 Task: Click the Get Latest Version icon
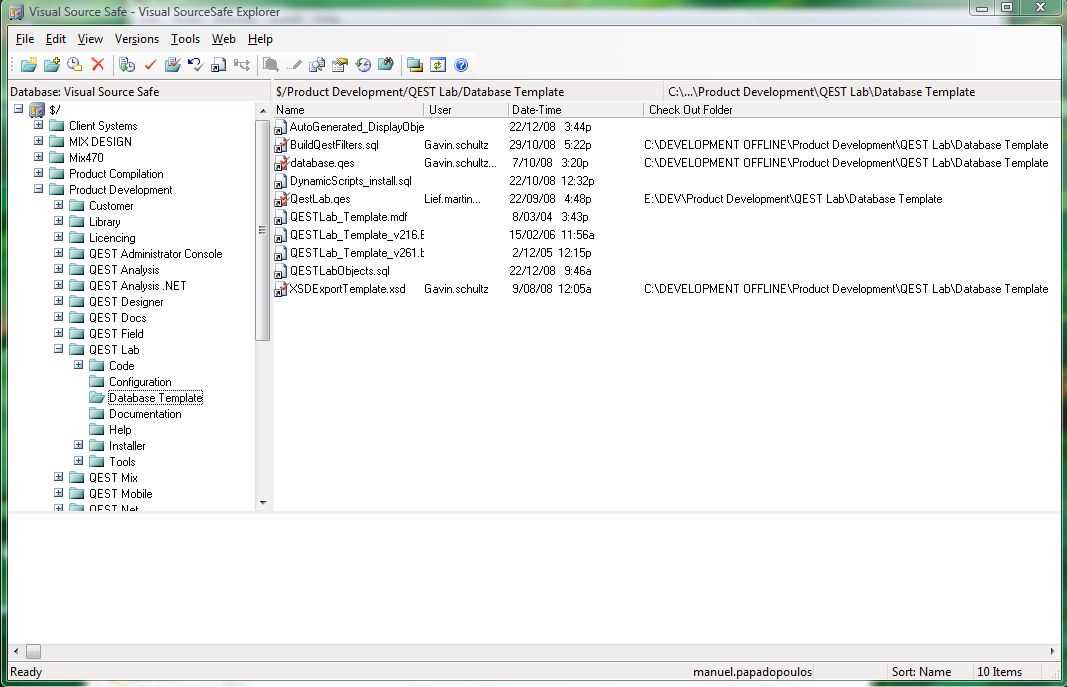(x=127, y=65)
